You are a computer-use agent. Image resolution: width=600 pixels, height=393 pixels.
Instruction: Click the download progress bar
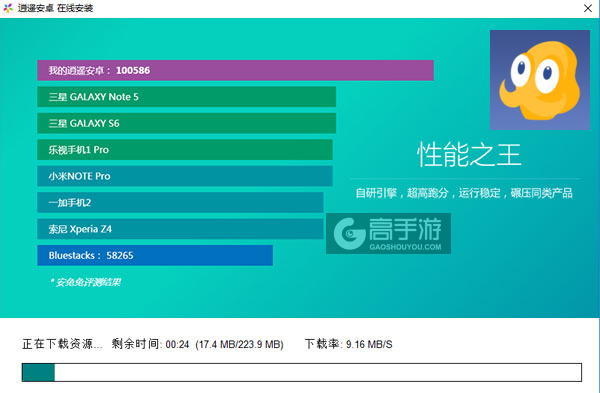click(x=302, y=372)
